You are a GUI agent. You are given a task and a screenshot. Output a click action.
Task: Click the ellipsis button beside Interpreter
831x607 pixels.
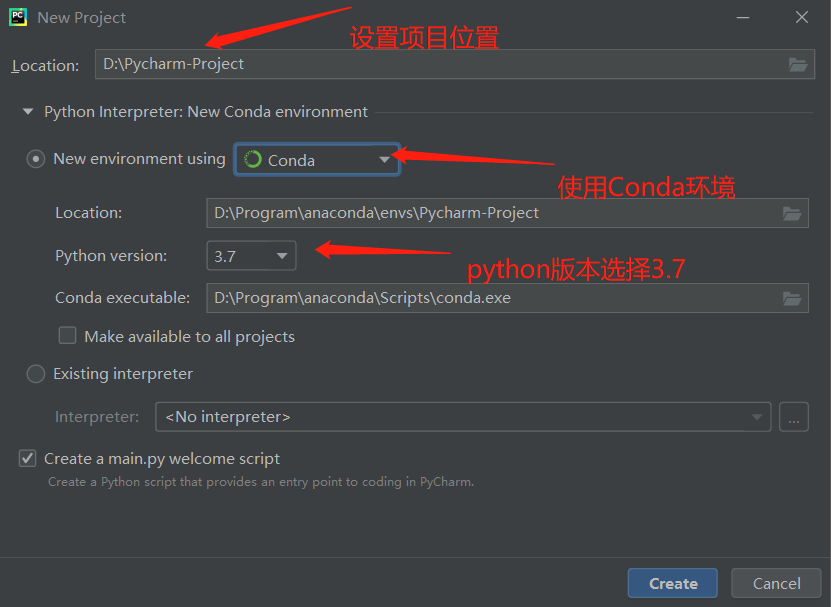pos(793,417)
